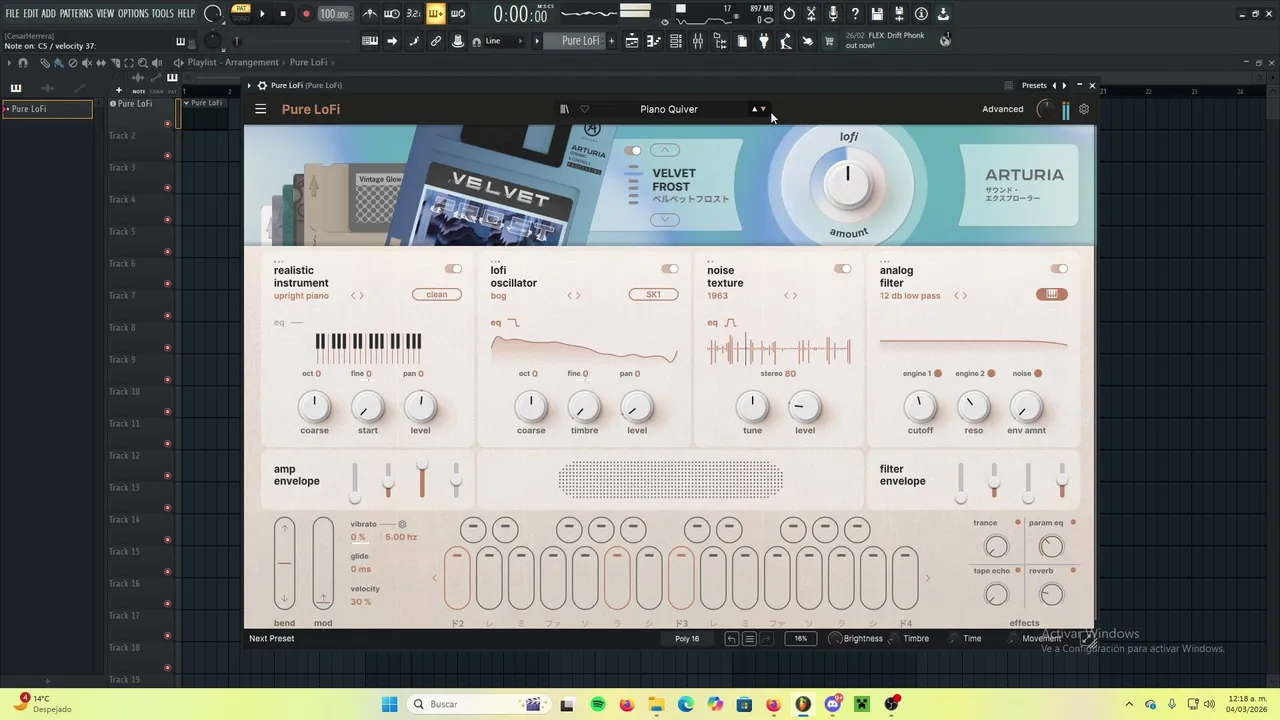Image resolution: width=1280 pixels, height=720 pixels.
Task: Click the clean mode button
Action: 437,295
